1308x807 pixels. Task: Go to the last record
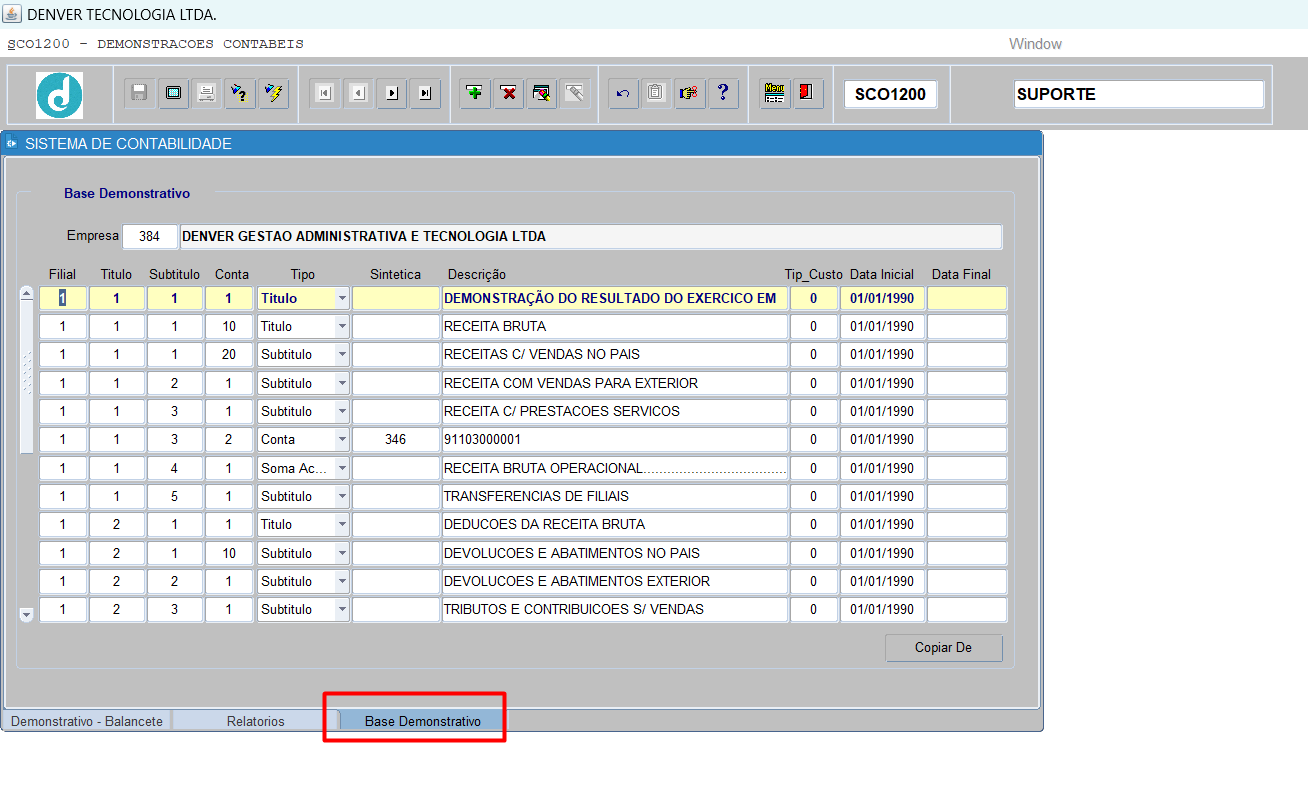tap(426, 93)
